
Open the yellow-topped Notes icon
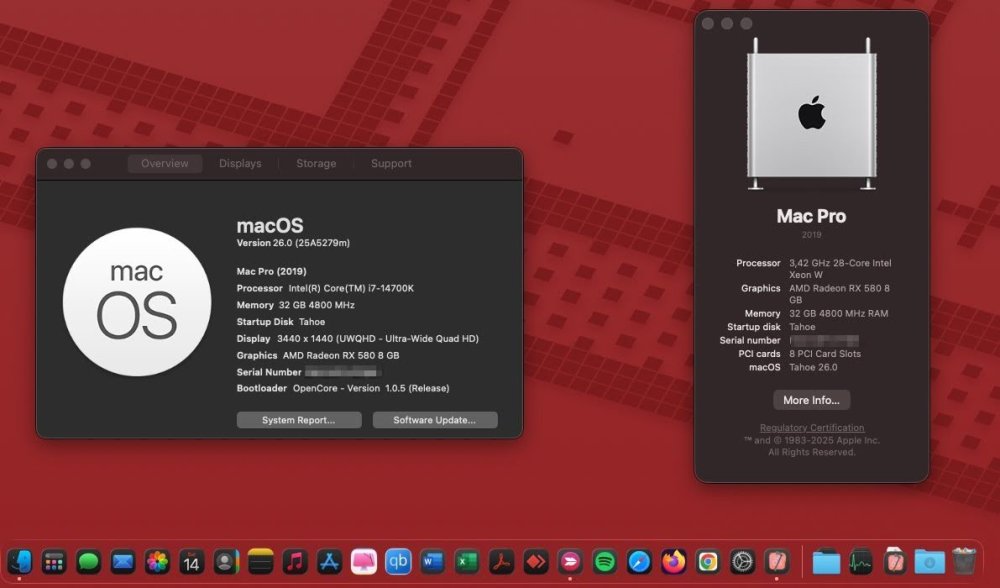click(260, 562)
